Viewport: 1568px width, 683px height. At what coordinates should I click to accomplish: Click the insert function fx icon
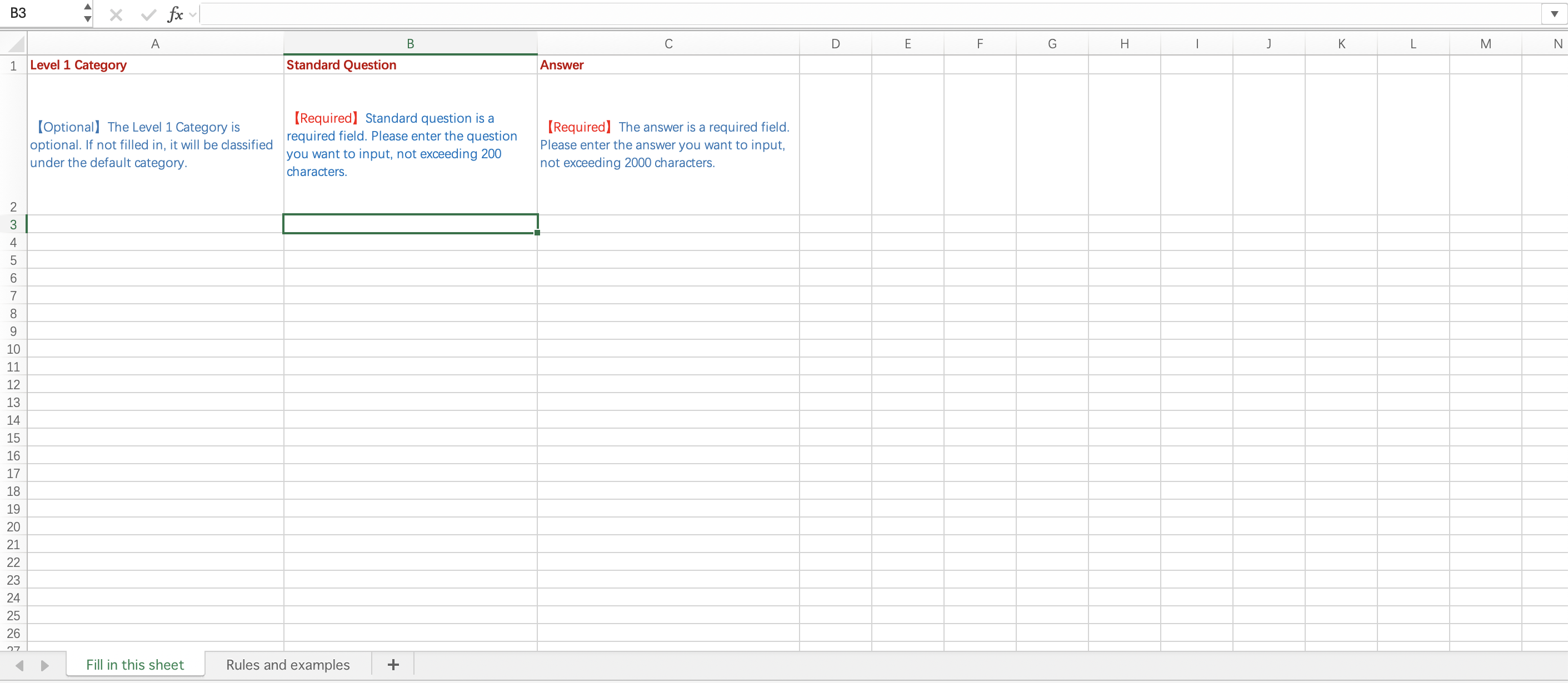point(174,14)
